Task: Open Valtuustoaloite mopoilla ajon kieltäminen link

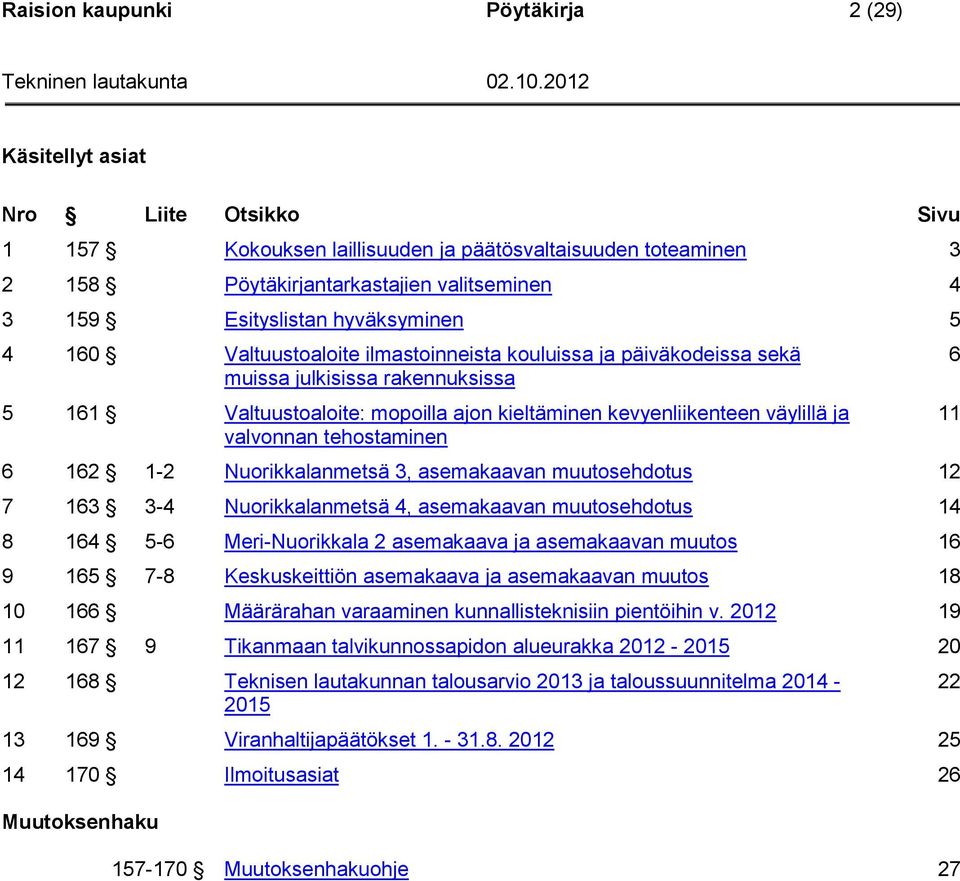Action: [x=536, y=425]
